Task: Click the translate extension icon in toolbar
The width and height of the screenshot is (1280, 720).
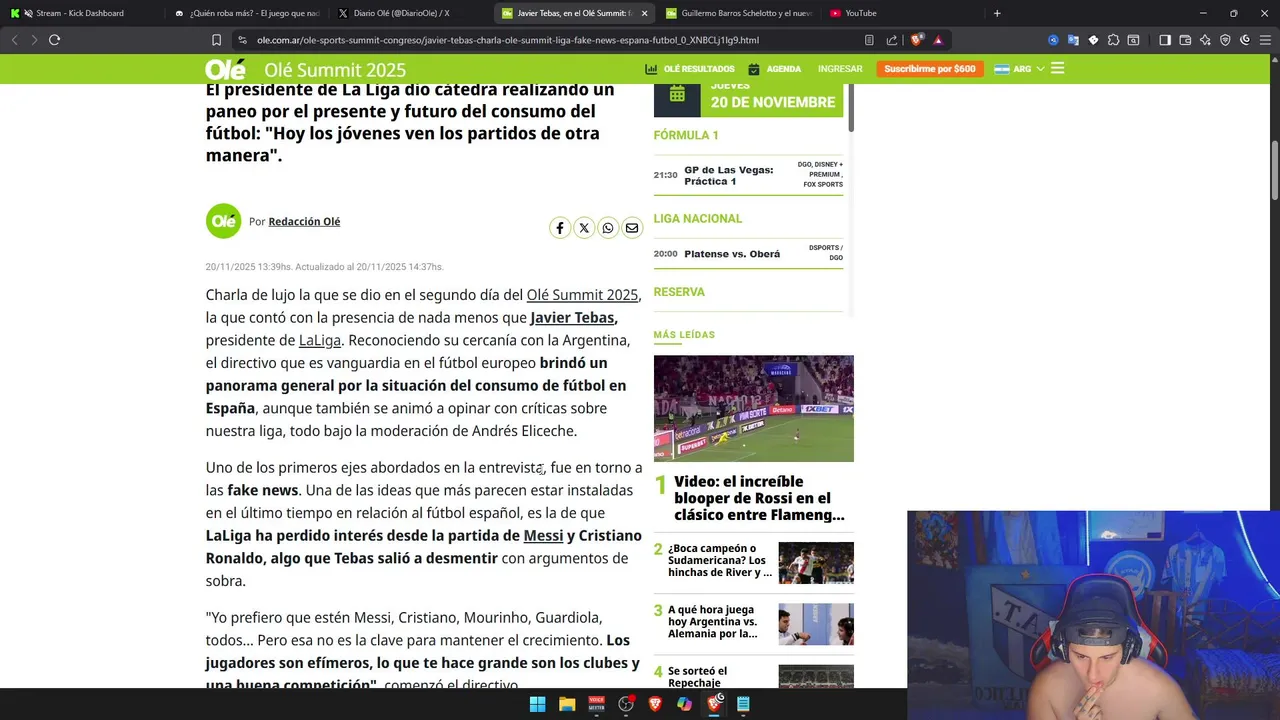Action: [x=1073, y=40]
